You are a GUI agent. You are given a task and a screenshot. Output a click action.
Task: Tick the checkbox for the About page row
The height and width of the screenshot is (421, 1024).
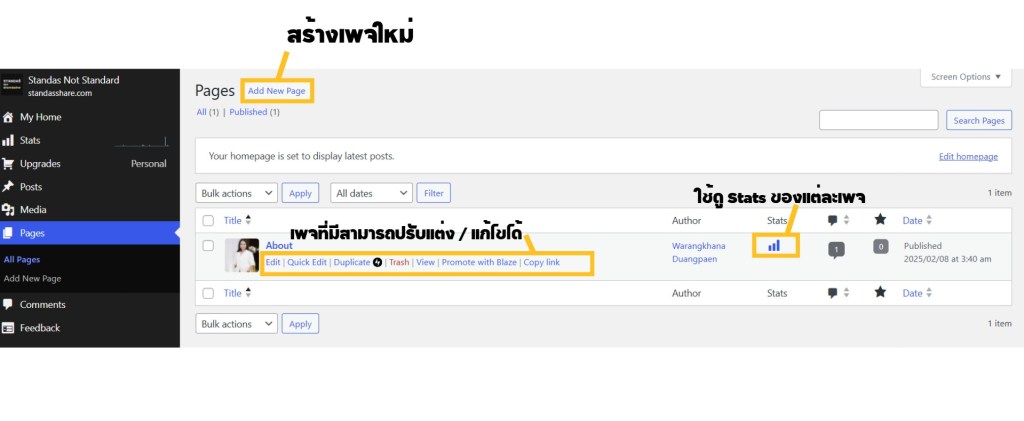coord(208,245)
